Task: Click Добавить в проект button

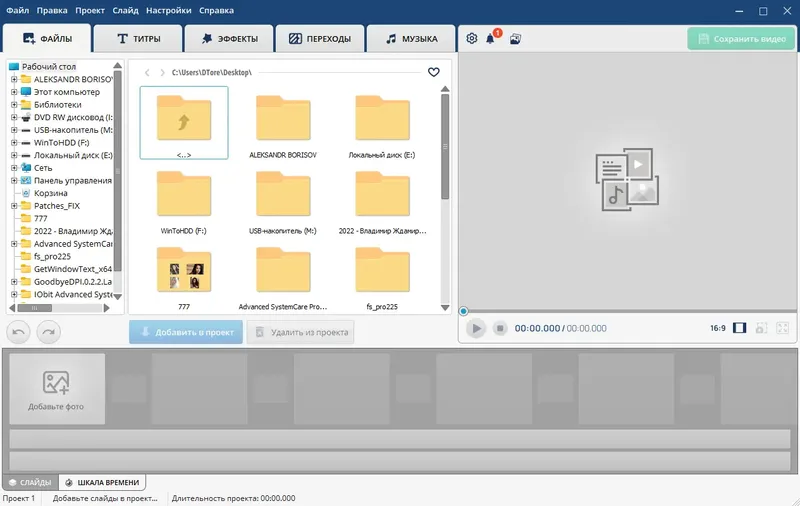Action: 186,332
